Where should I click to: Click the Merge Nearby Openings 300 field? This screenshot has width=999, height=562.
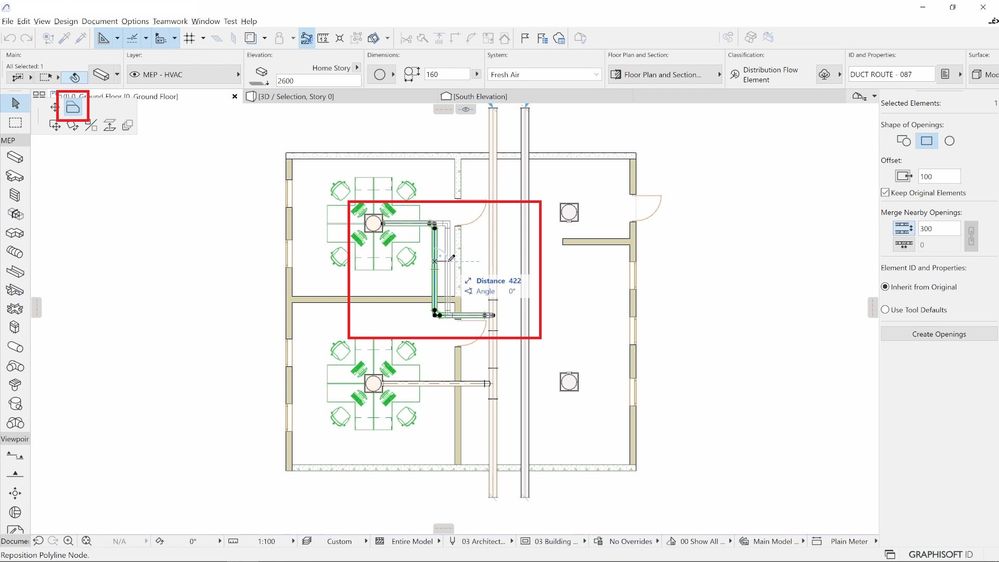(939, 229)
